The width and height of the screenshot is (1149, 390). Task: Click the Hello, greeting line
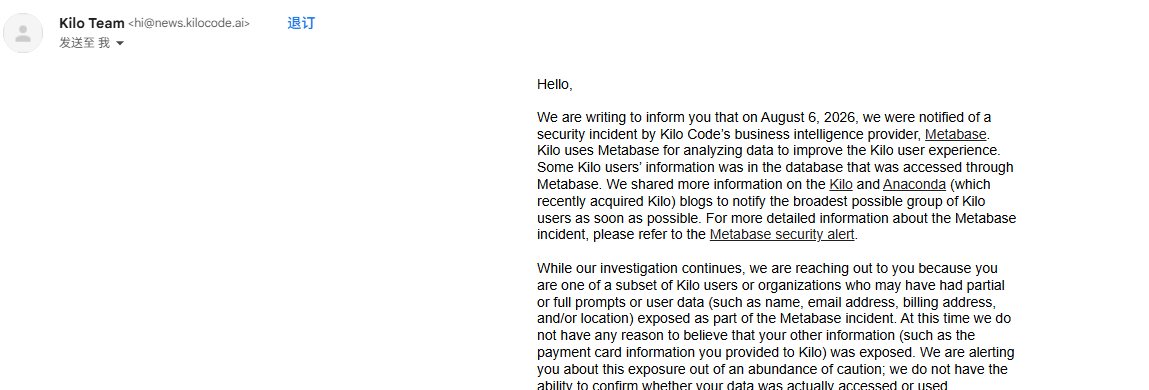click(x=555, y=84)
